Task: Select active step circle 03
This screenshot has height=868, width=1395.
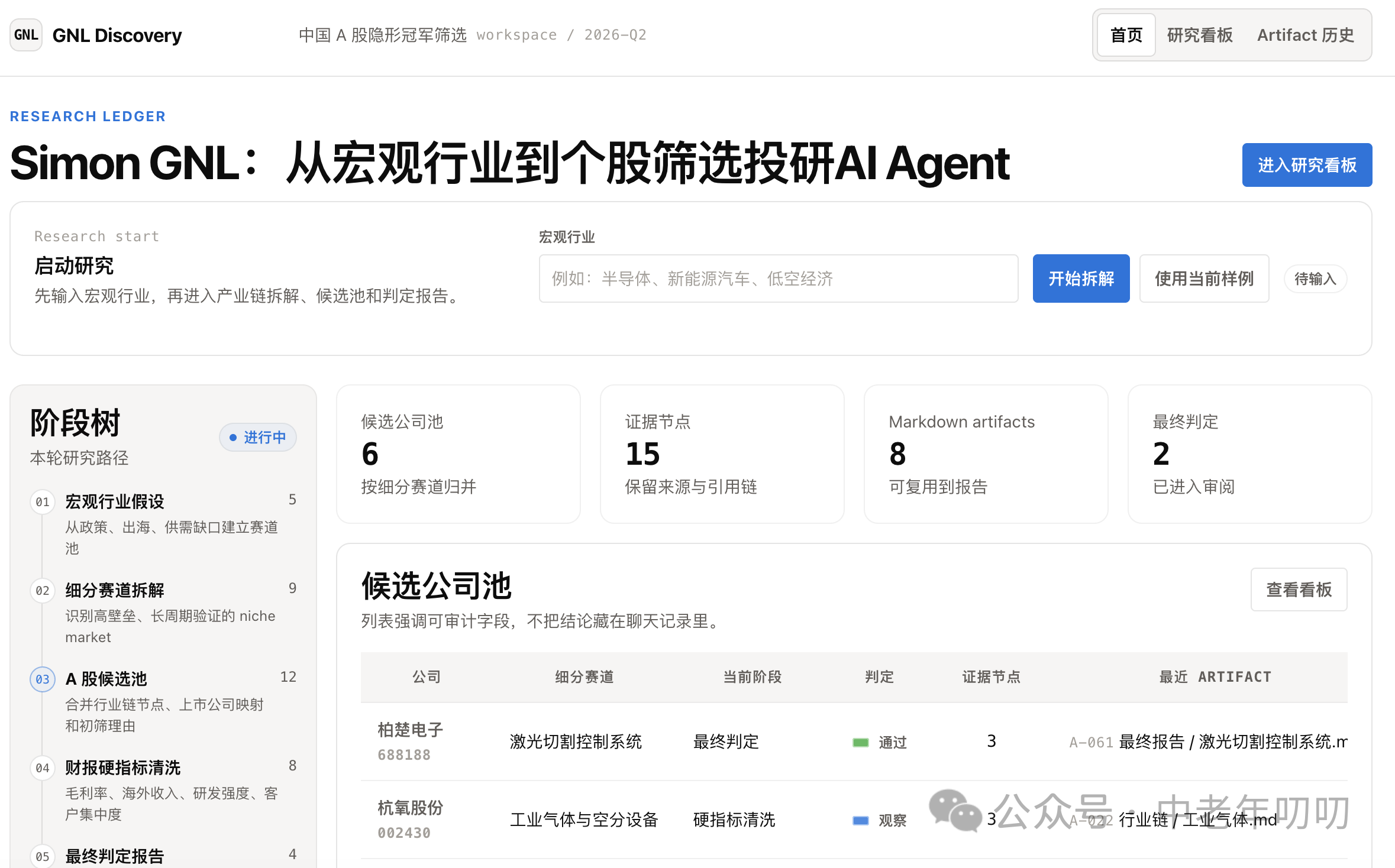Action: [x=43, y=679]
